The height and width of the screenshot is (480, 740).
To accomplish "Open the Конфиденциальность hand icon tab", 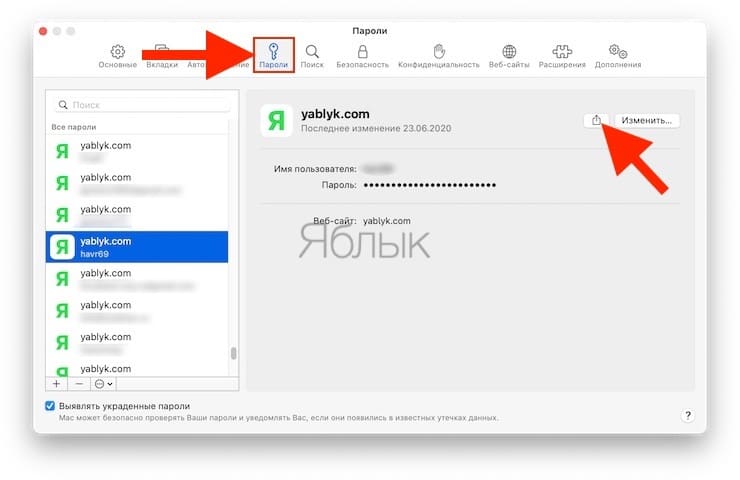I will (x=438, y=56).
